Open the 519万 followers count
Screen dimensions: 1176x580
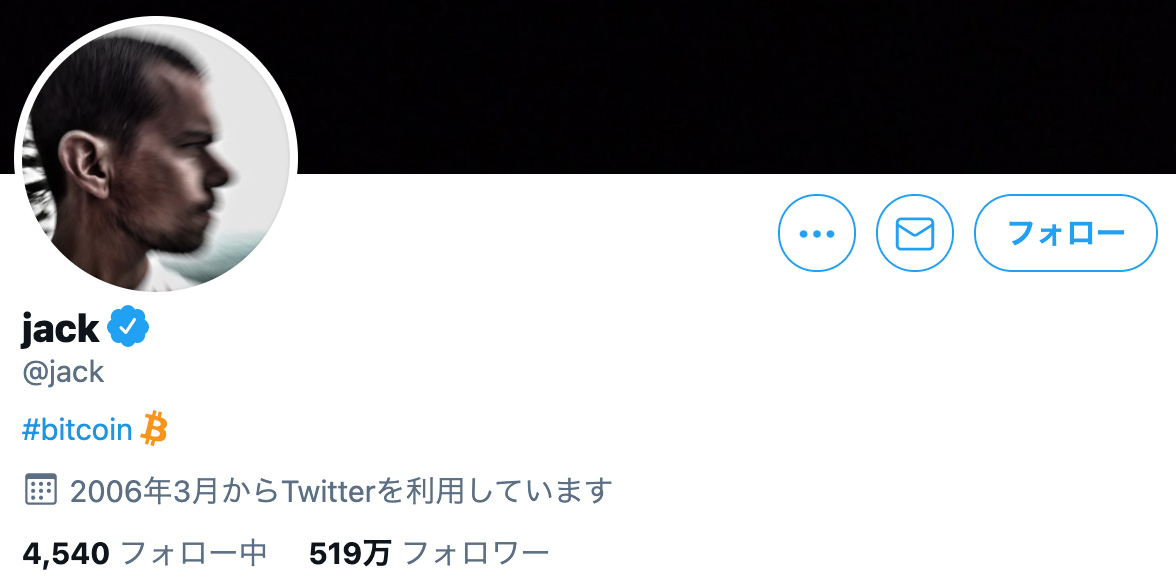click(350, 554)
